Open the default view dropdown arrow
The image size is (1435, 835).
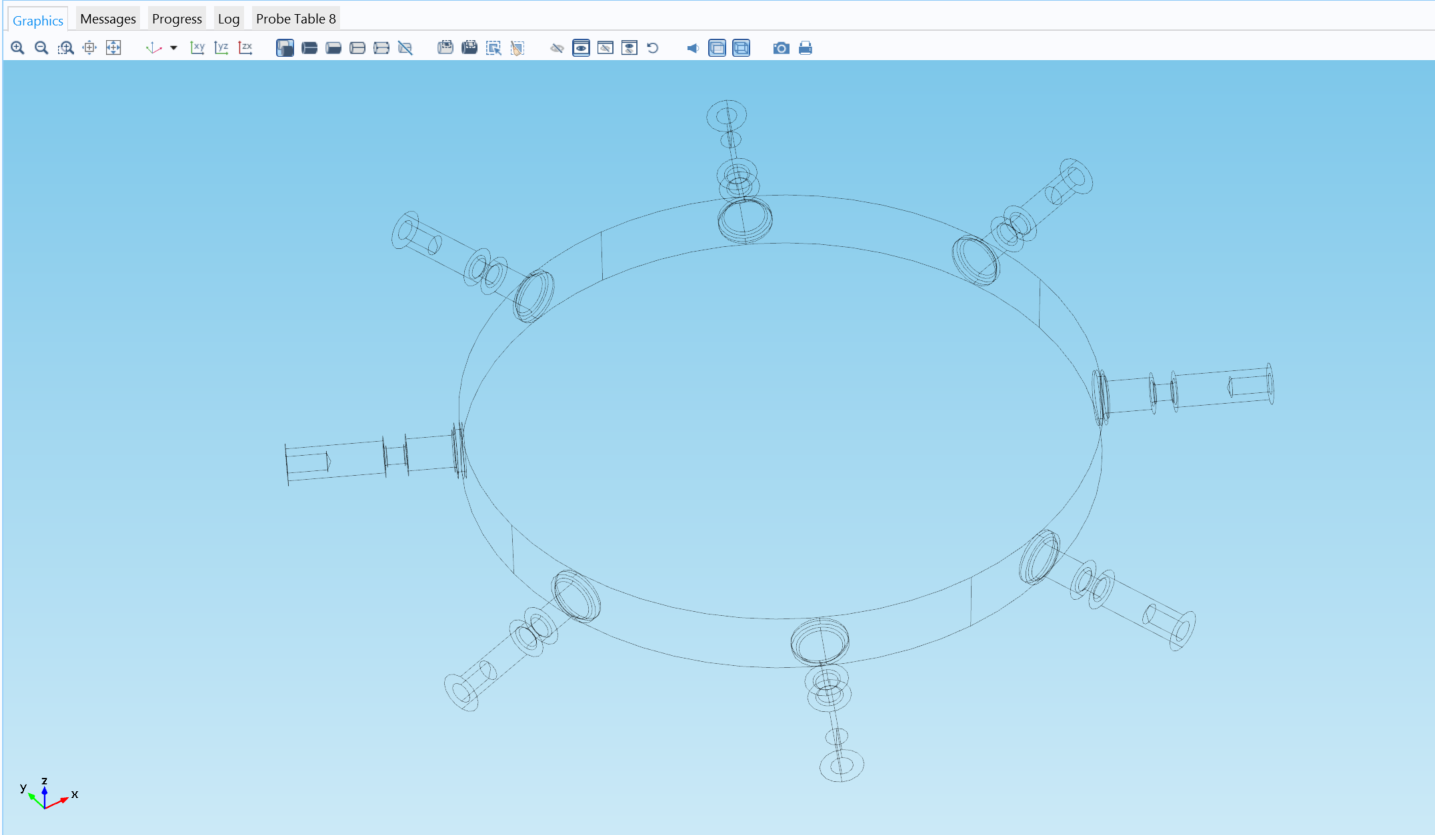coord(174,48)
